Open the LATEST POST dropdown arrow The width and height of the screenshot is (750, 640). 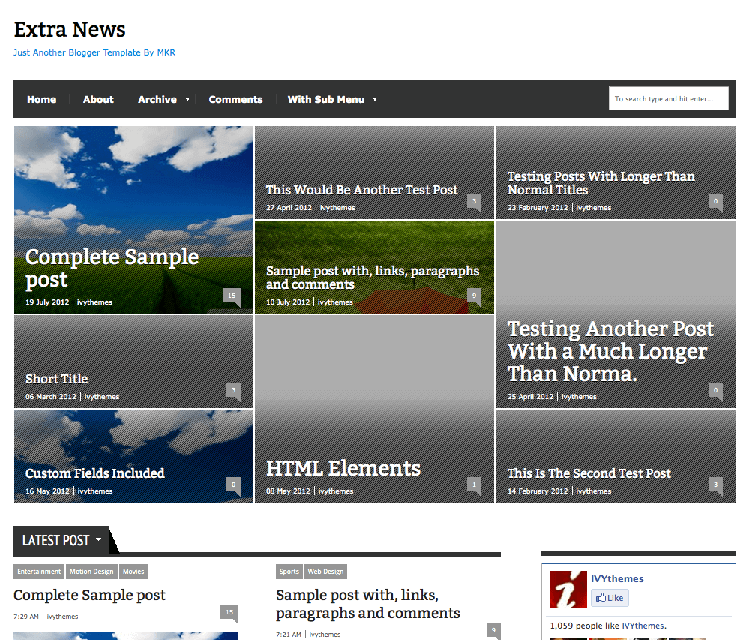pyautogui.click(x=99, y=540)
